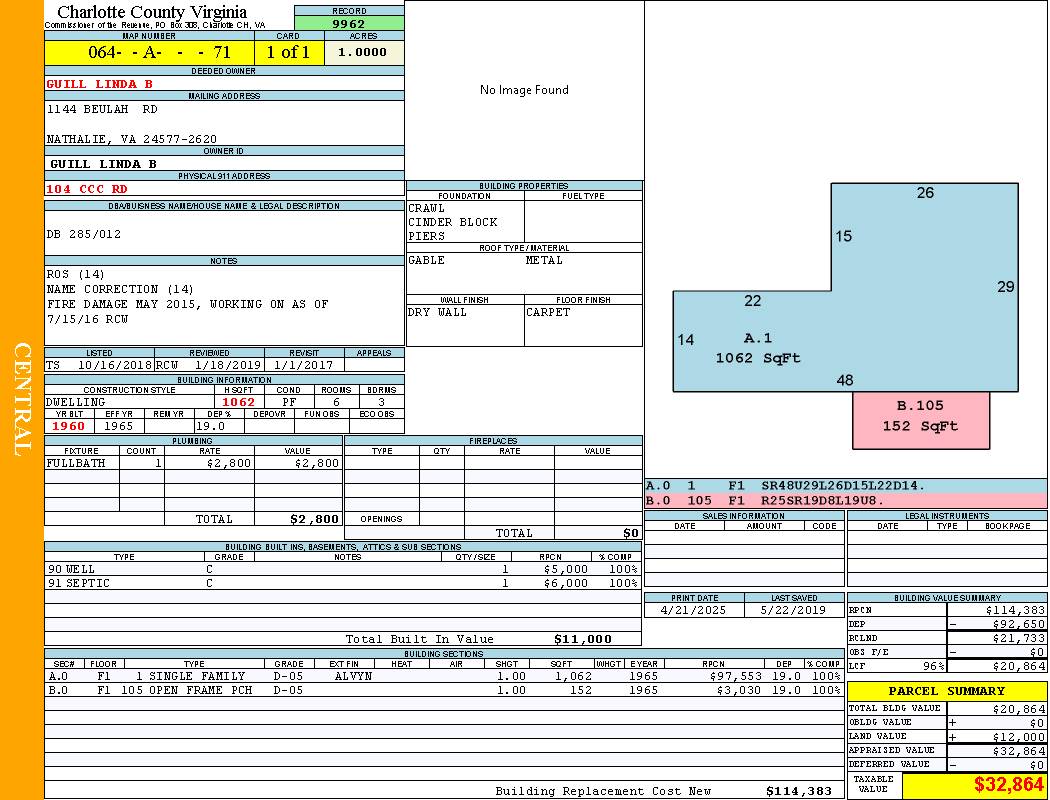The height and width of the screenshot is (800, 1050).
Task: Click the year built value 1960
Action: tap(69, 426)
